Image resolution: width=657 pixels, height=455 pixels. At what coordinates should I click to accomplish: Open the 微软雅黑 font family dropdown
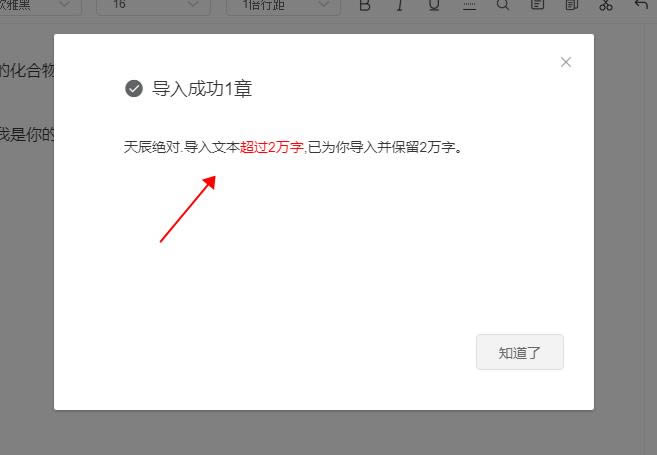[40, 6]
